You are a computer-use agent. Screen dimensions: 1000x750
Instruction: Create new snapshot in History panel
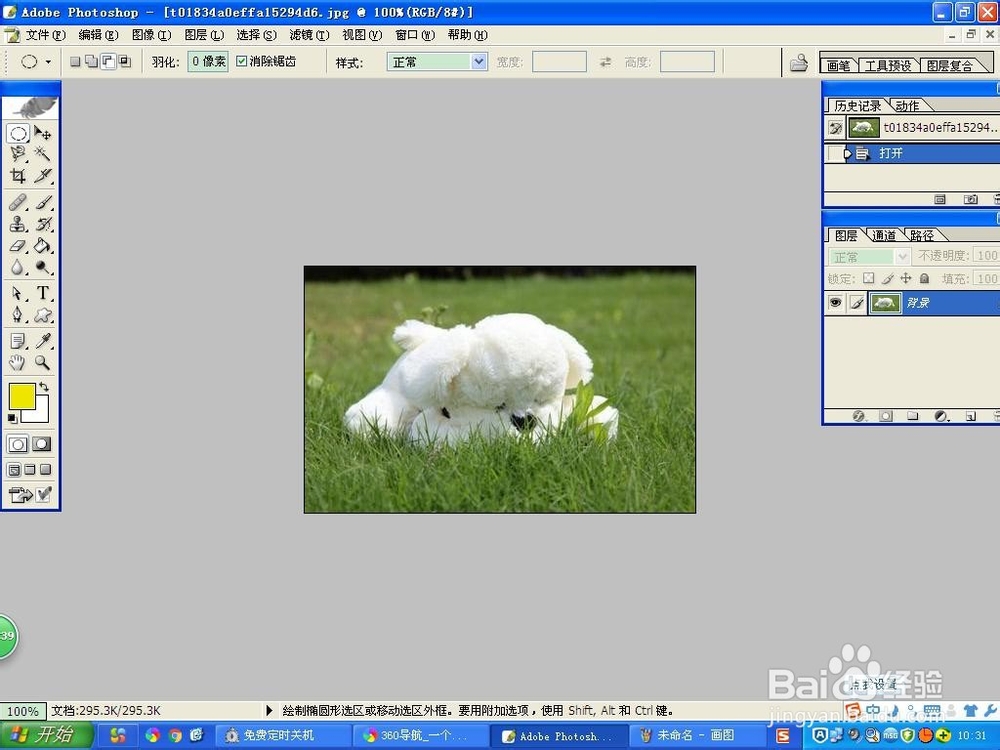[x=970, y=200]
